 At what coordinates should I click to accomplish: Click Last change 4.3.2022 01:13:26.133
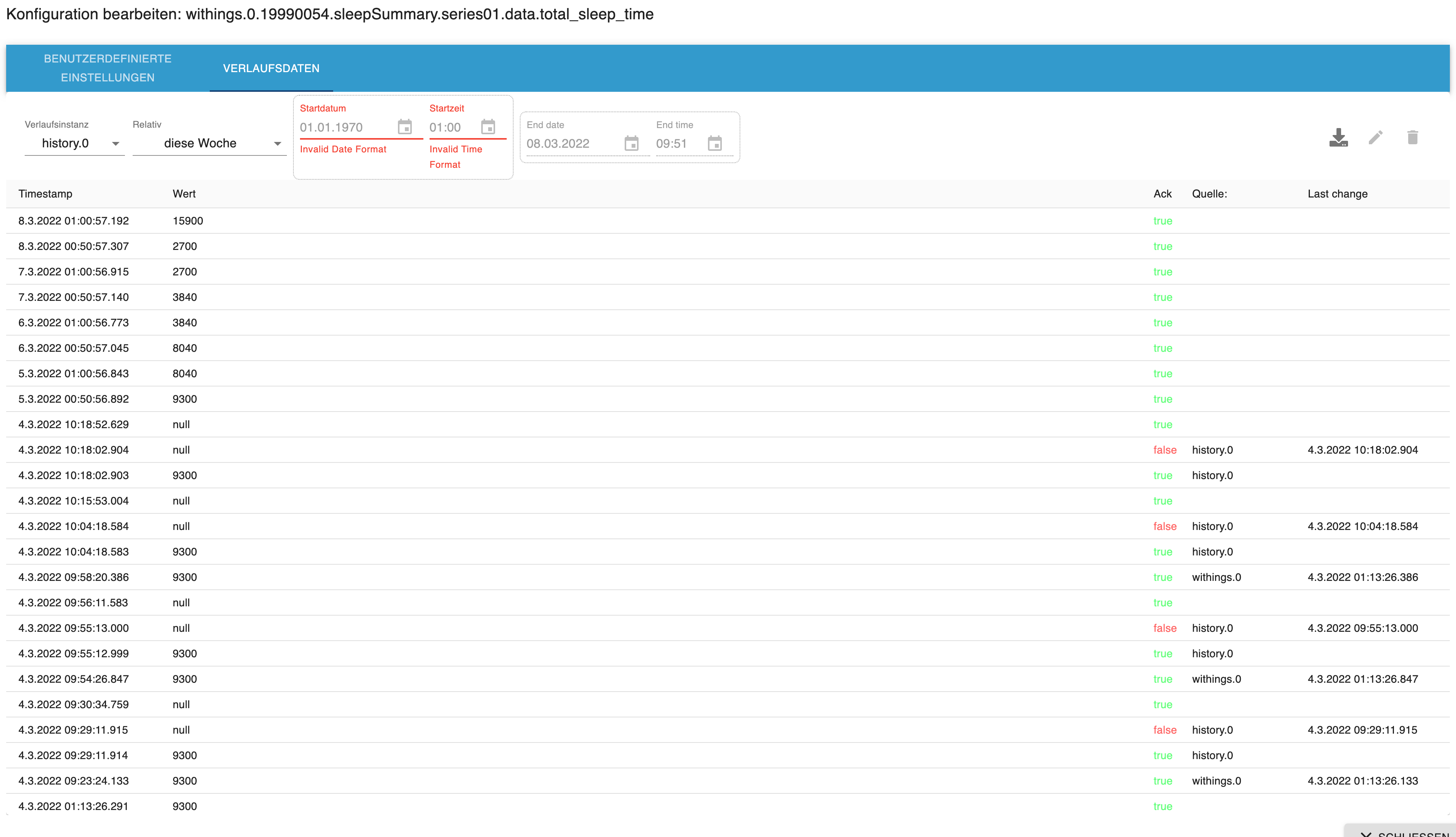point(1362,781)
